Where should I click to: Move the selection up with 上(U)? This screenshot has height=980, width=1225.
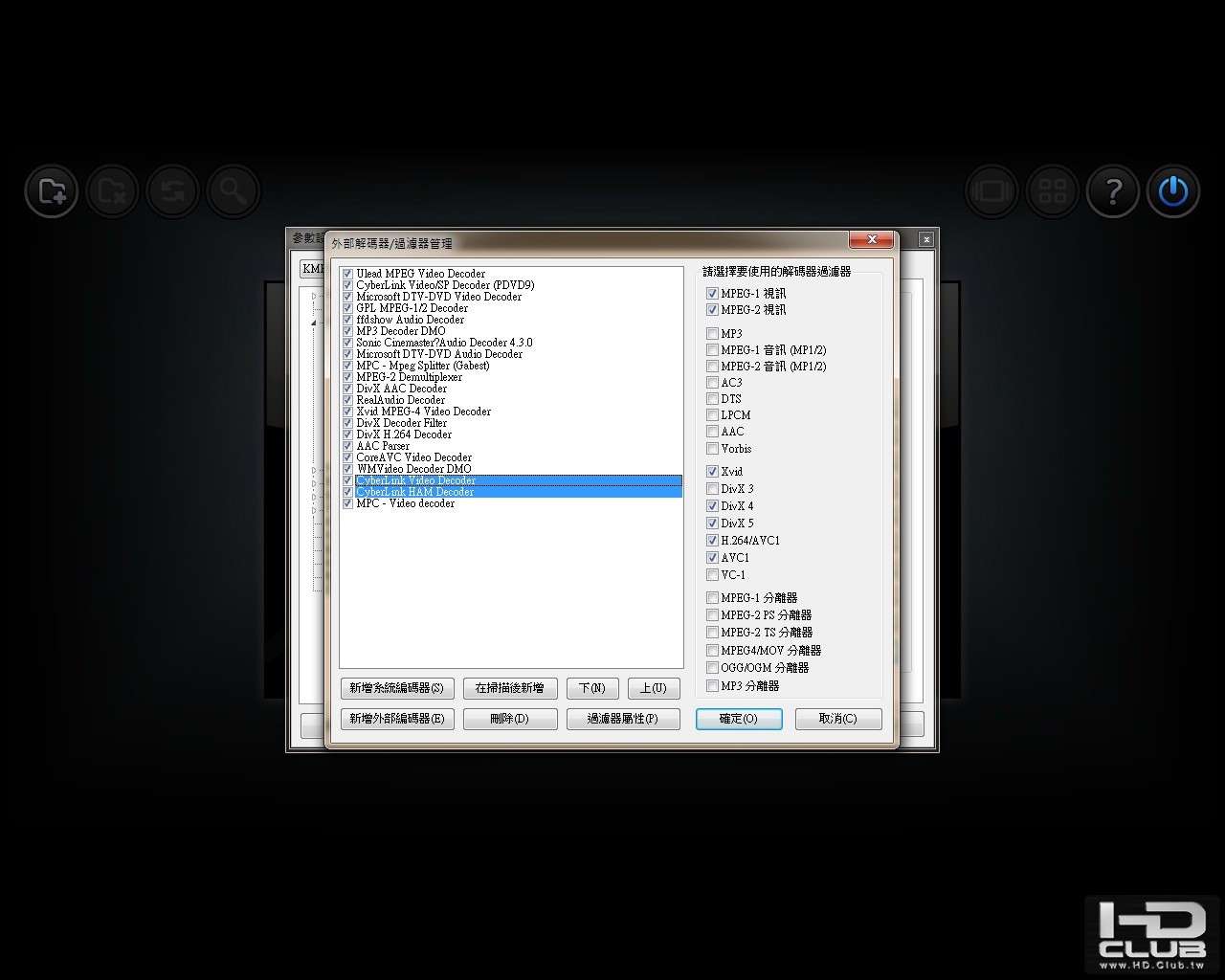654,688
